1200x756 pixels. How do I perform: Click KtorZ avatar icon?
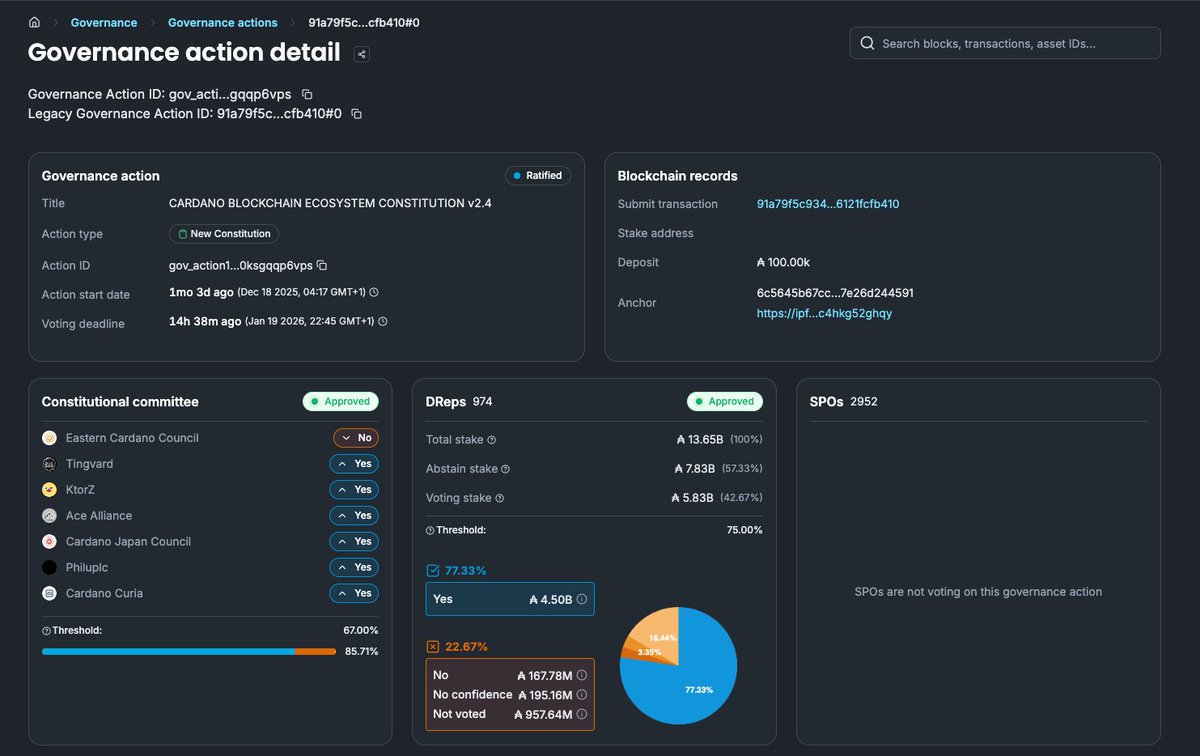[49, 490]
